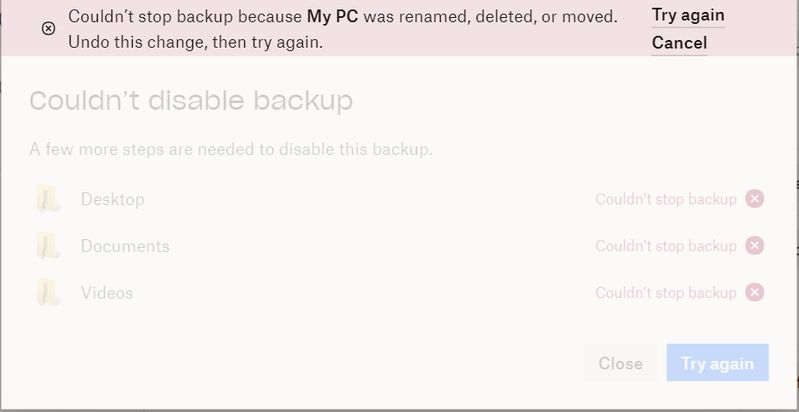Click the bold "My PC" text in banner

pyautogui.click(x=332, y=17)
